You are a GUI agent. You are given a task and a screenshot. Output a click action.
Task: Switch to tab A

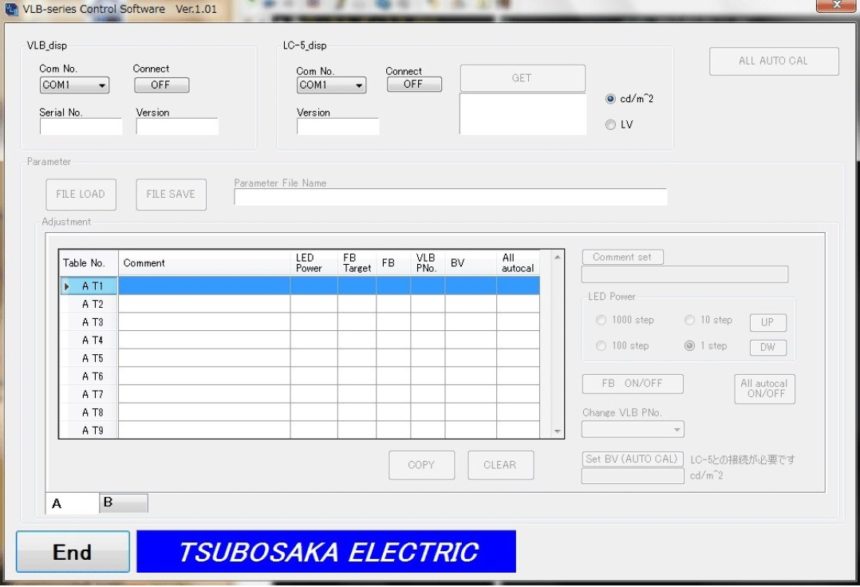(x=72, y=503)
